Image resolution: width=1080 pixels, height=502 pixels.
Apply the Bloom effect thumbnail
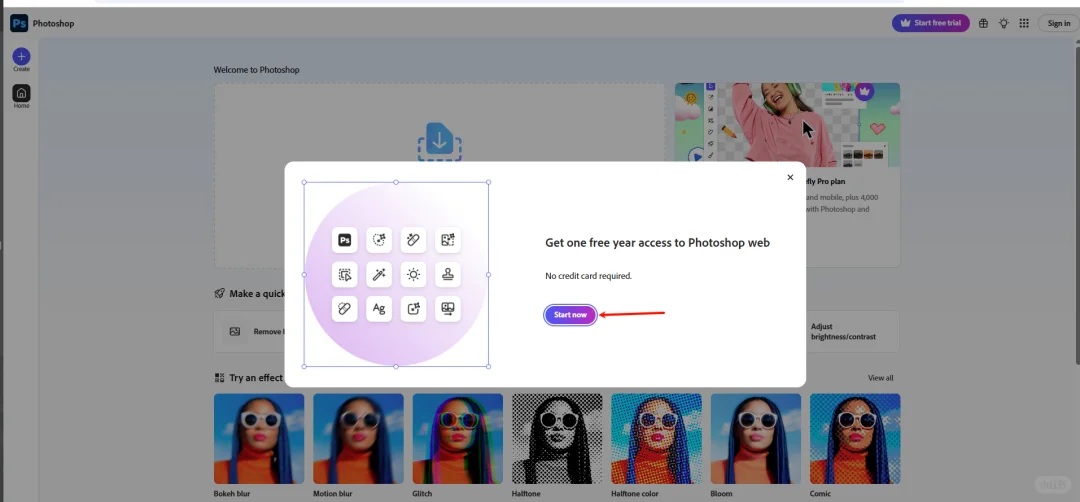click(x=756, y=439)
